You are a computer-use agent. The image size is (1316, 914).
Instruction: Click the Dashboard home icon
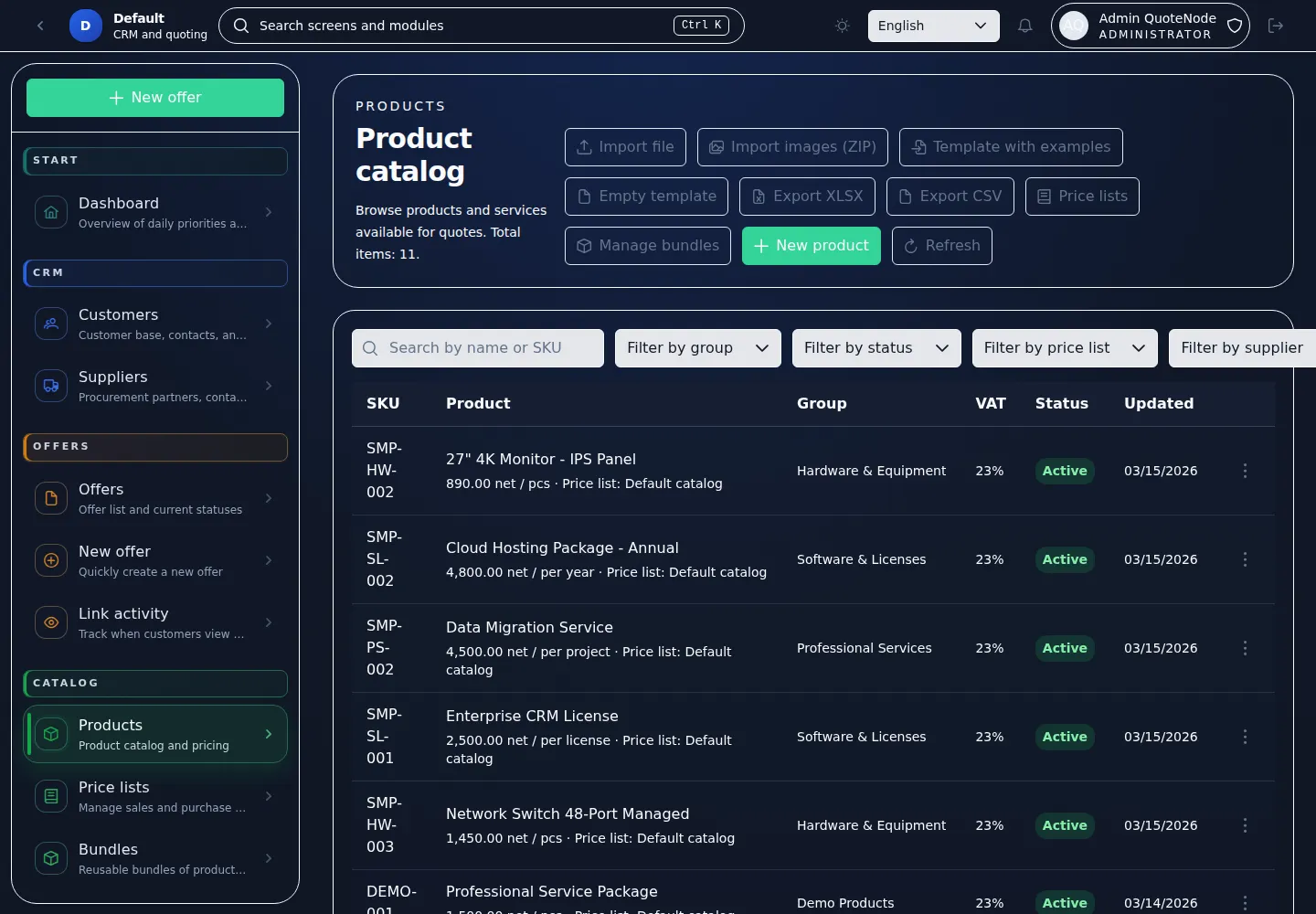pos(51,212)
